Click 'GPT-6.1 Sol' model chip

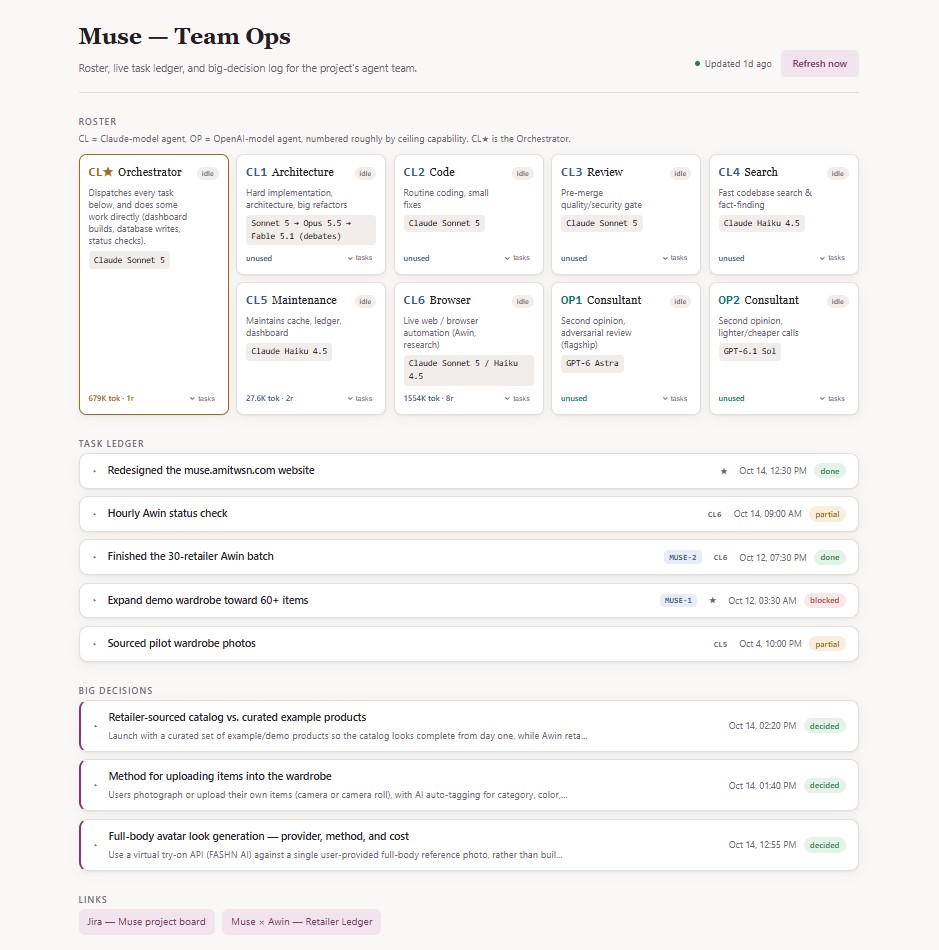(x=749, y=351)
